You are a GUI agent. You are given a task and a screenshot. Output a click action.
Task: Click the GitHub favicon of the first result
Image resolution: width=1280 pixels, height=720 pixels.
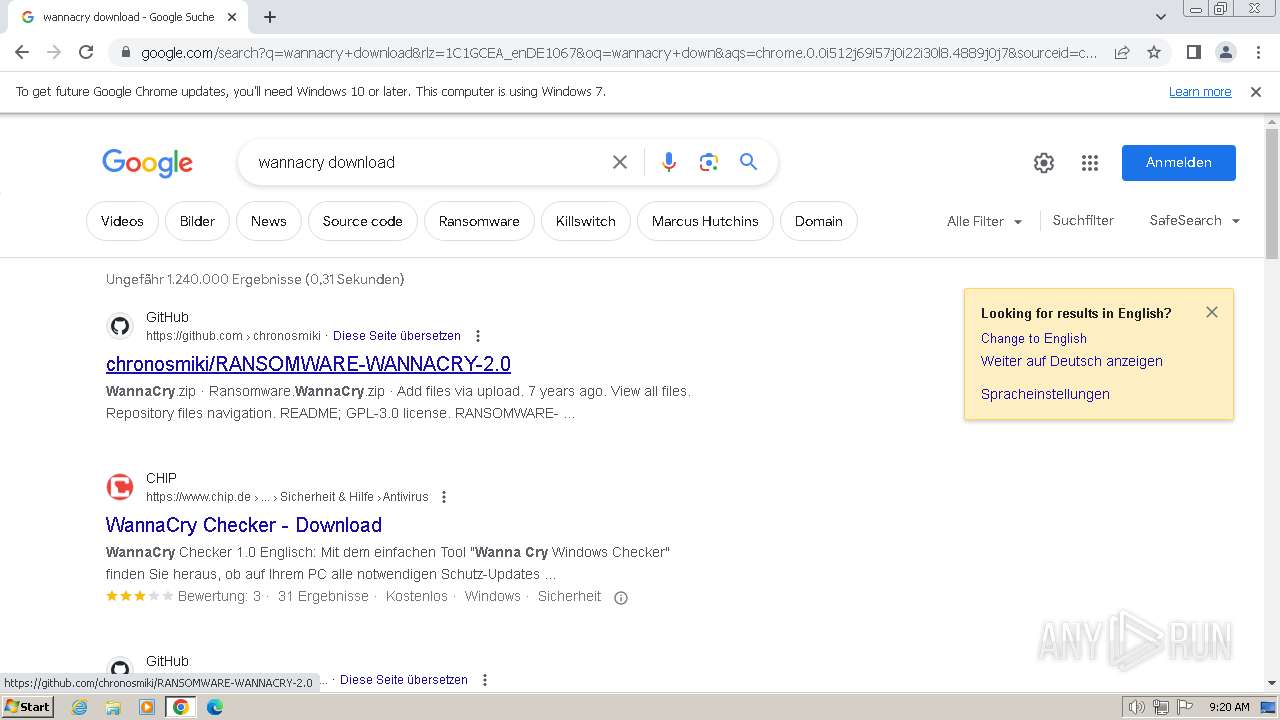click(x=120, y=326)
